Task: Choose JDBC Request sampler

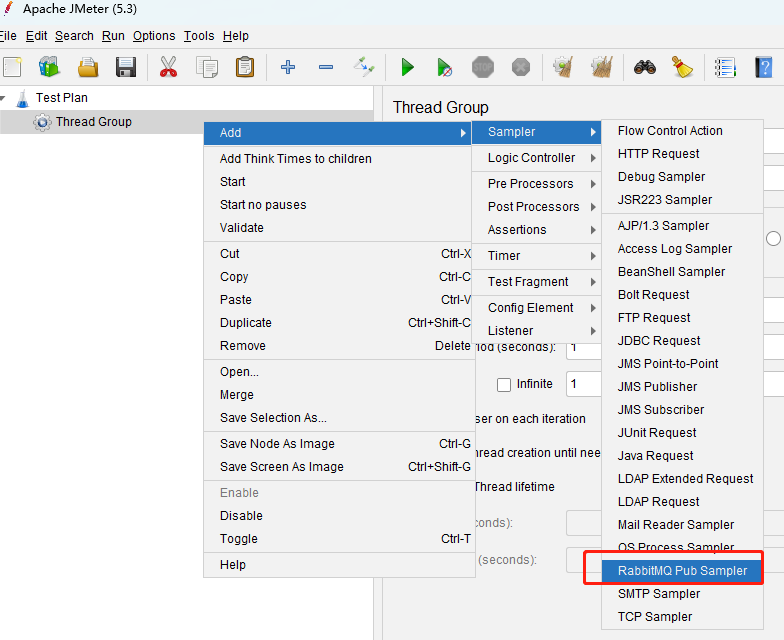Action: (x=682, y=341)
